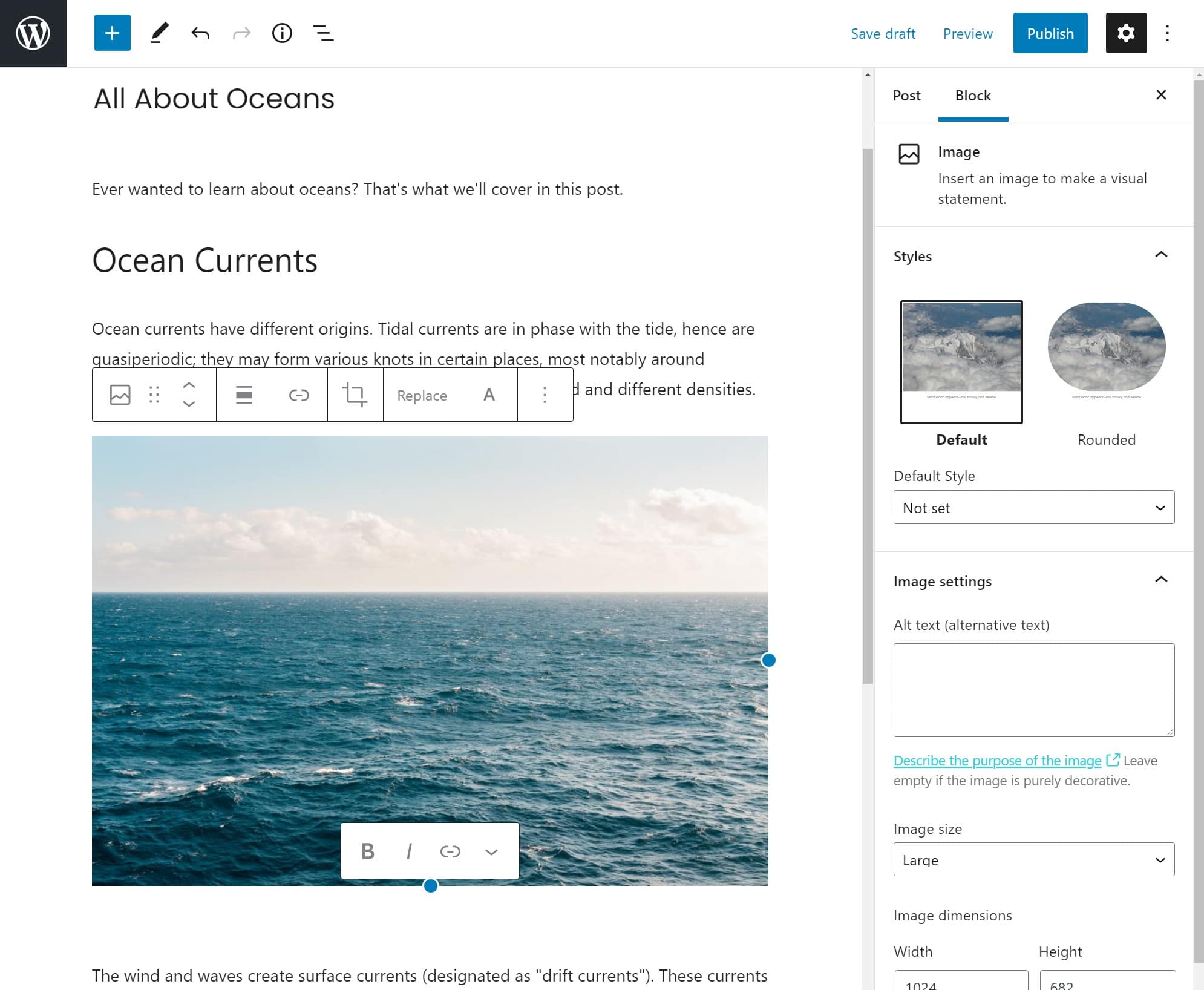
Task: Open 'Describe the purpose of the image' link
Action: coord(997,761)
